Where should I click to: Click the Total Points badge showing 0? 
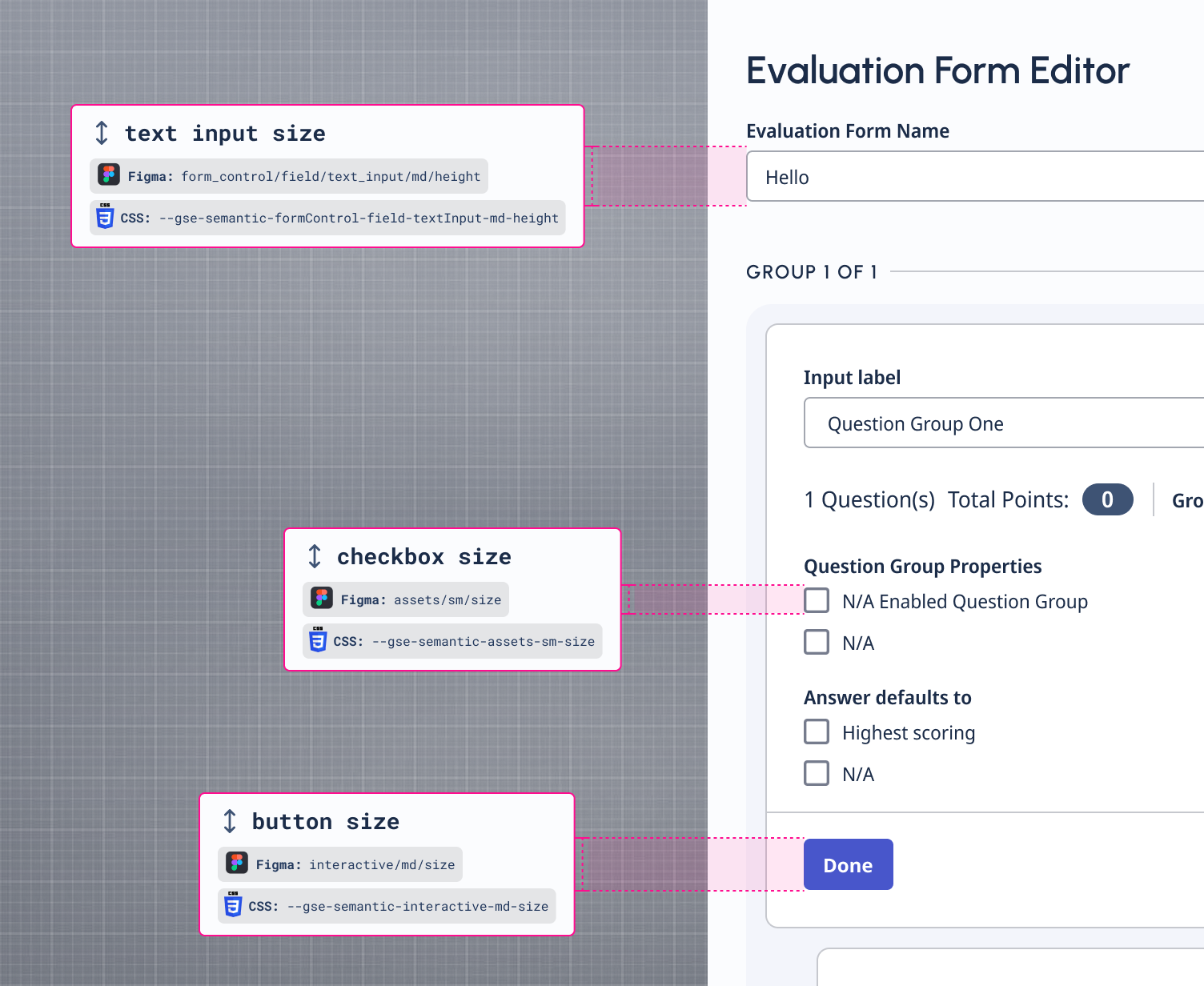[1107, 500]
